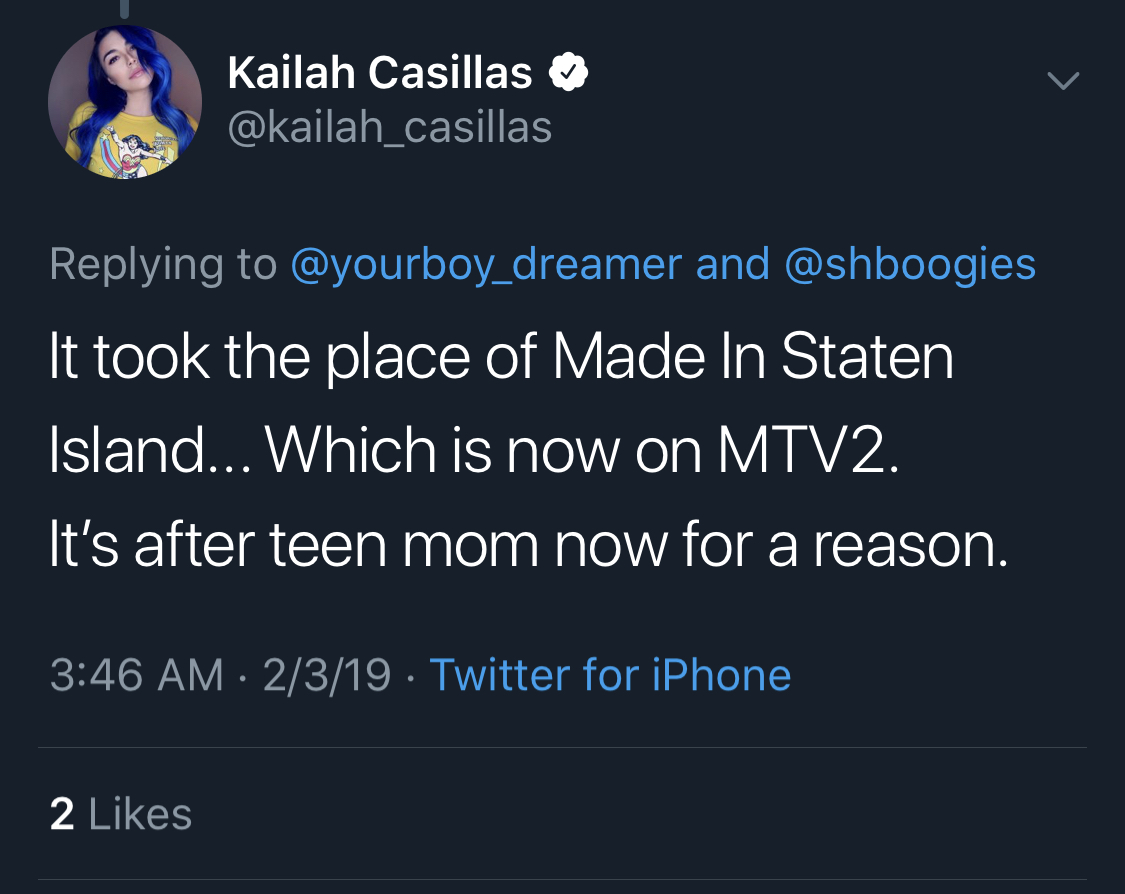The image size is (1125, 894).
Task: Click the word Island in tweet
Action: [127, 451]
